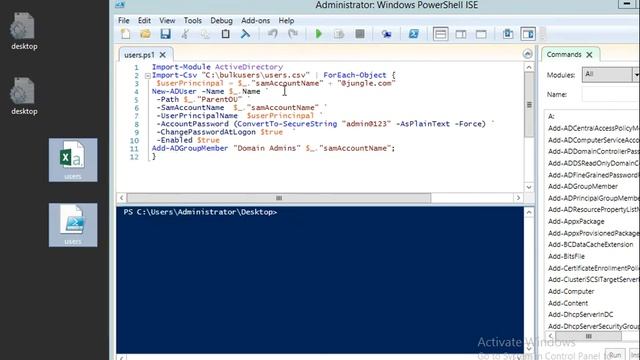Select the A: entry in command list

[x=551, y=117]
